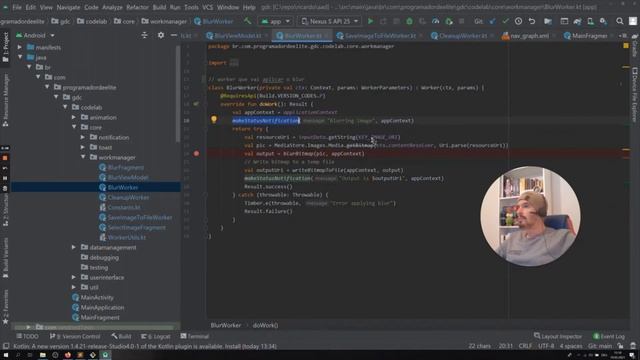
Task: Click the inspection warning indicator top of editor
Action: pos(626,46)
